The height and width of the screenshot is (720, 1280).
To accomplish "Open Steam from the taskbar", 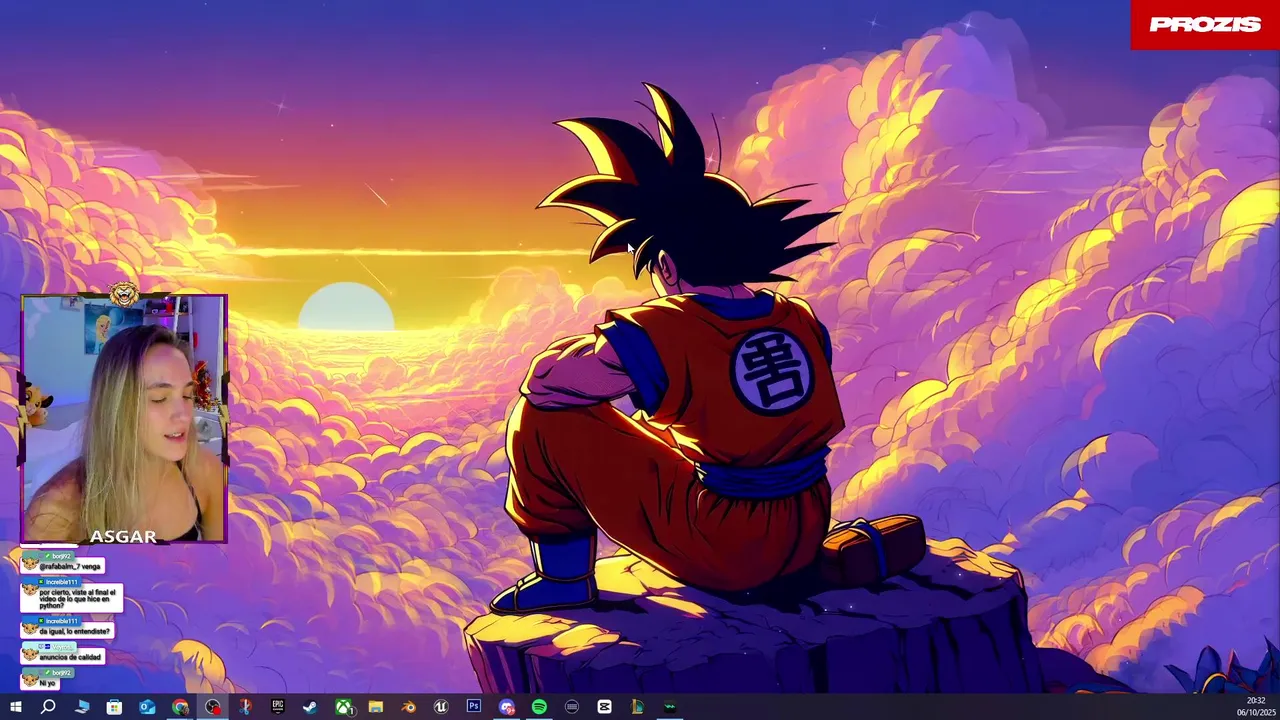I will click(x=310, y=707).
